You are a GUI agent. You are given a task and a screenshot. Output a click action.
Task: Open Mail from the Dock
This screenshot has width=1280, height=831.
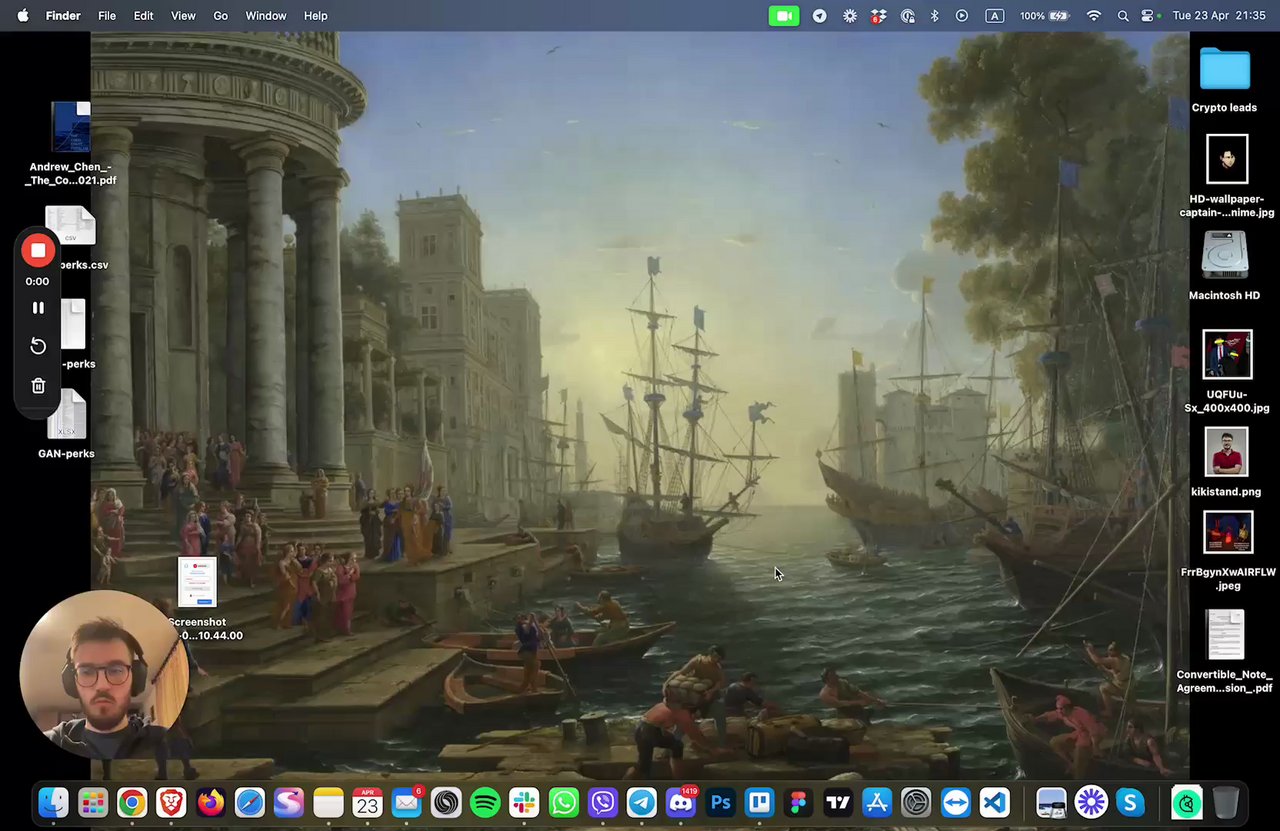click(406, 802)
